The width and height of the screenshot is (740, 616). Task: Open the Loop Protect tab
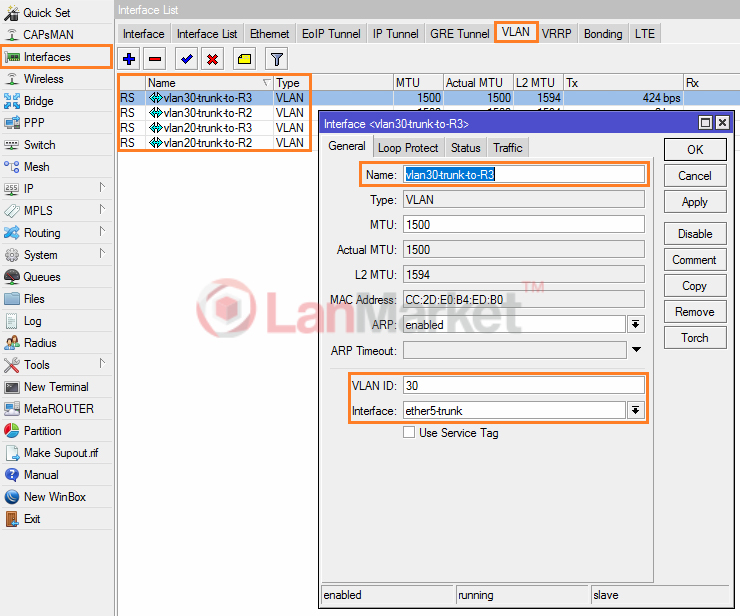pos(407,148)
